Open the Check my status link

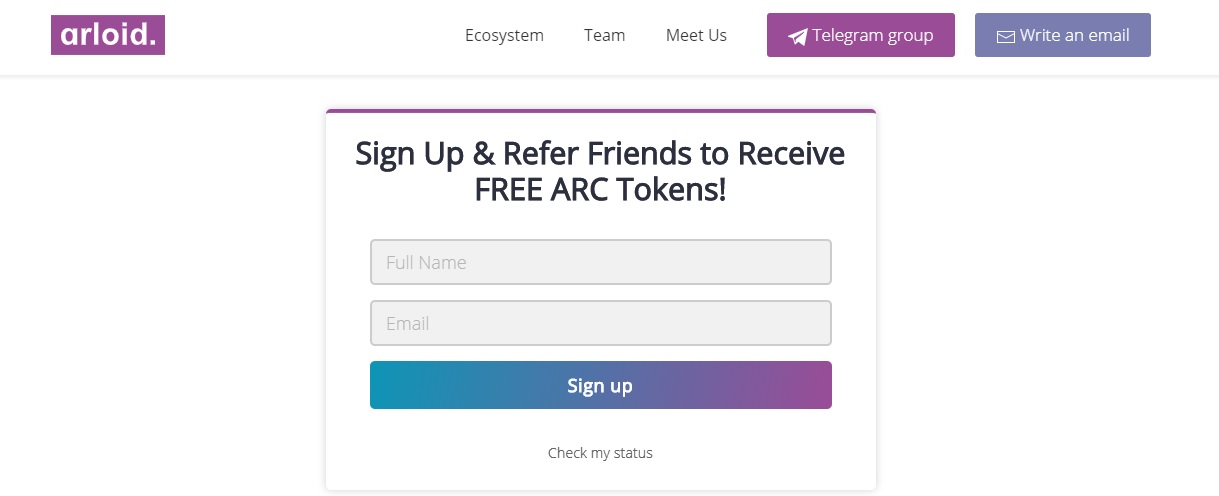point(600,453)
